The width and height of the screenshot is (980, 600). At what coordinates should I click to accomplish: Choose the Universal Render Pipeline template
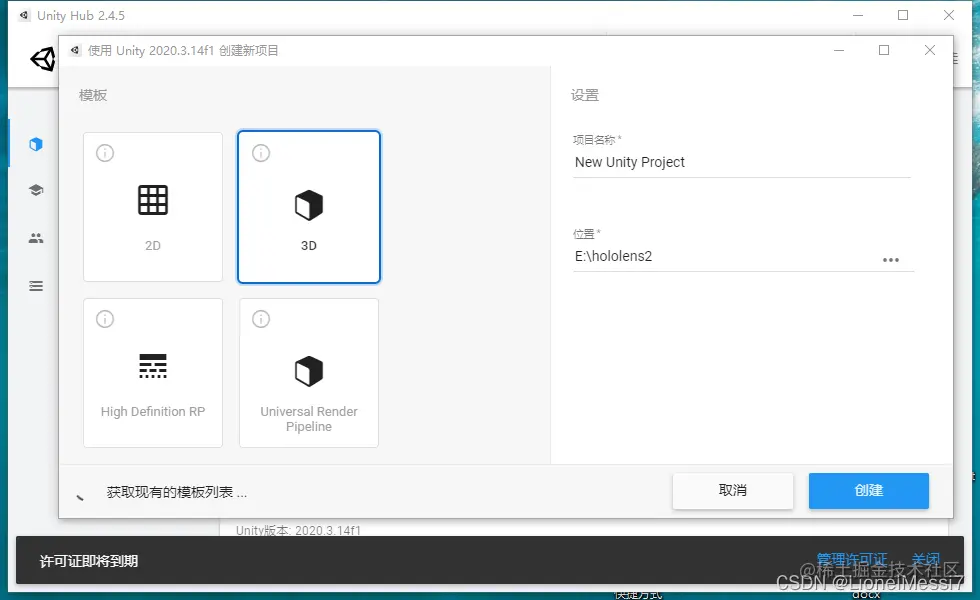[309, 372]
